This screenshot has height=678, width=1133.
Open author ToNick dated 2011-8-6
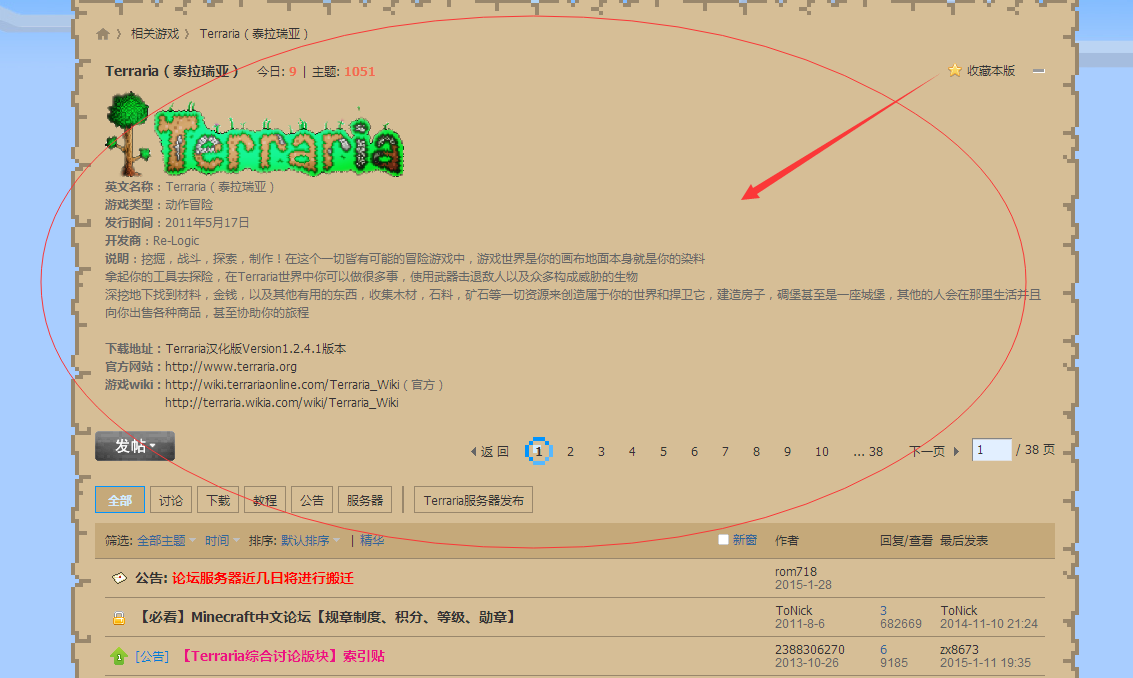pyautogui.click(x=793, y=611)
